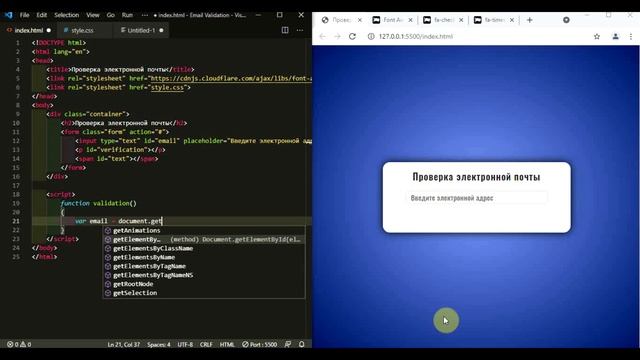Switch to the Untitled-1 editor tab
This screenshot has width=640, height=360.
click(141, 30)
